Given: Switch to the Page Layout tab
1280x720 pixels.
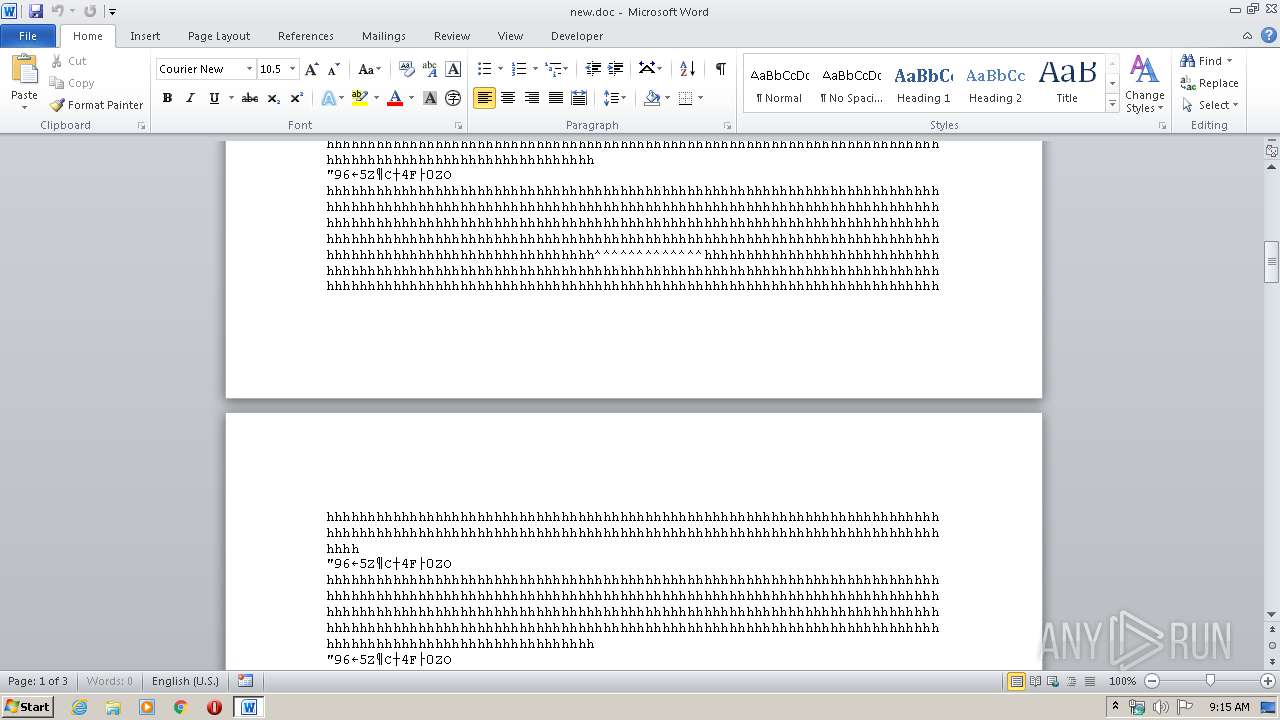Looking at the screenshot, I should pyautogui.click(x=219, y=36).
